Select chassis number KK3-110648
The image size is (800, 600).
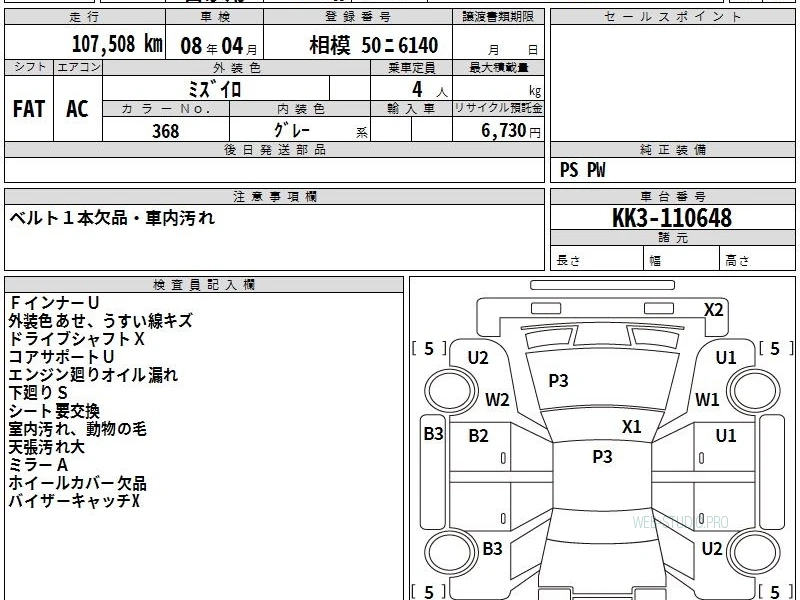tap(672, 218)
